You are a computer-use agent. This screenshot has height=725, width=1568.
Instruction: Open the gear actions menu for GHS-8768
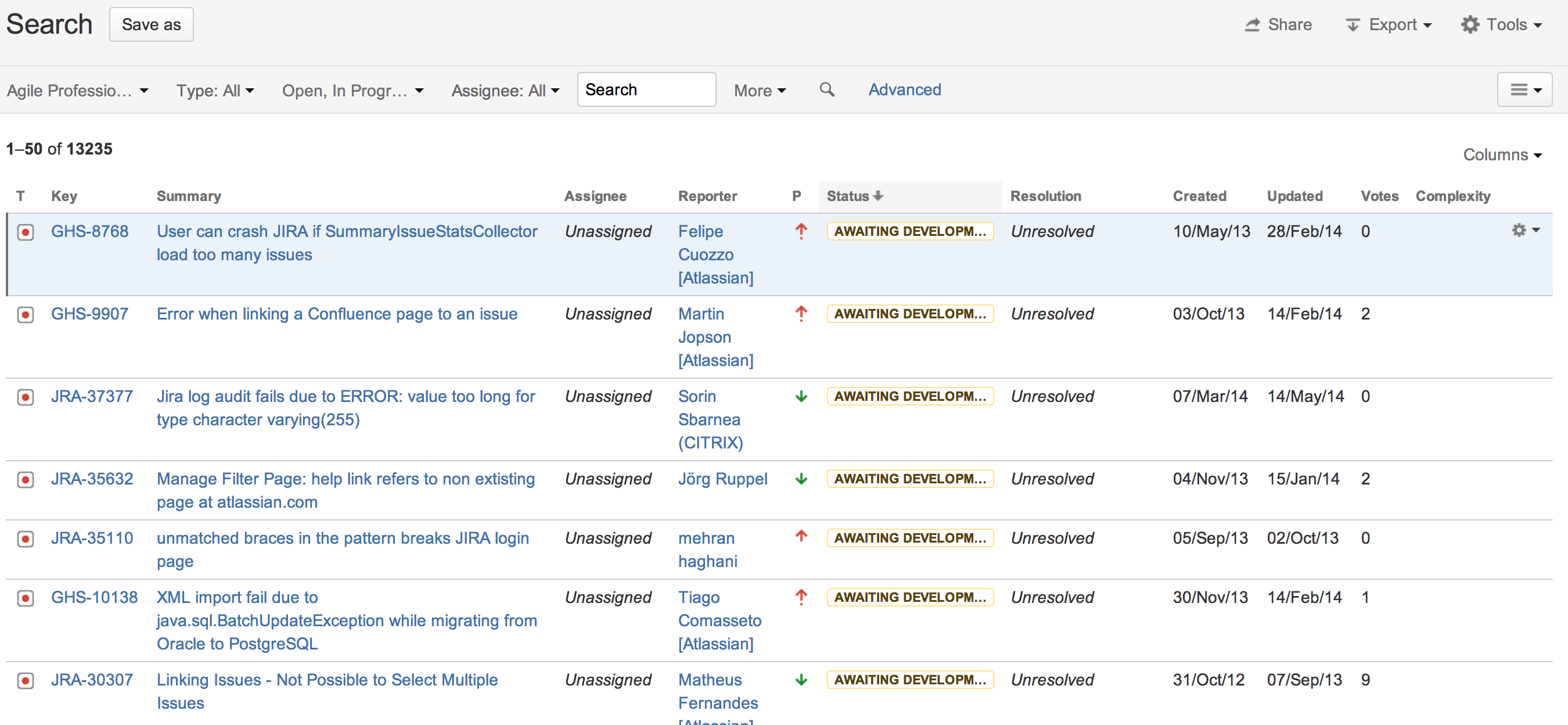pyautogui.click(x=1526, y=230)
